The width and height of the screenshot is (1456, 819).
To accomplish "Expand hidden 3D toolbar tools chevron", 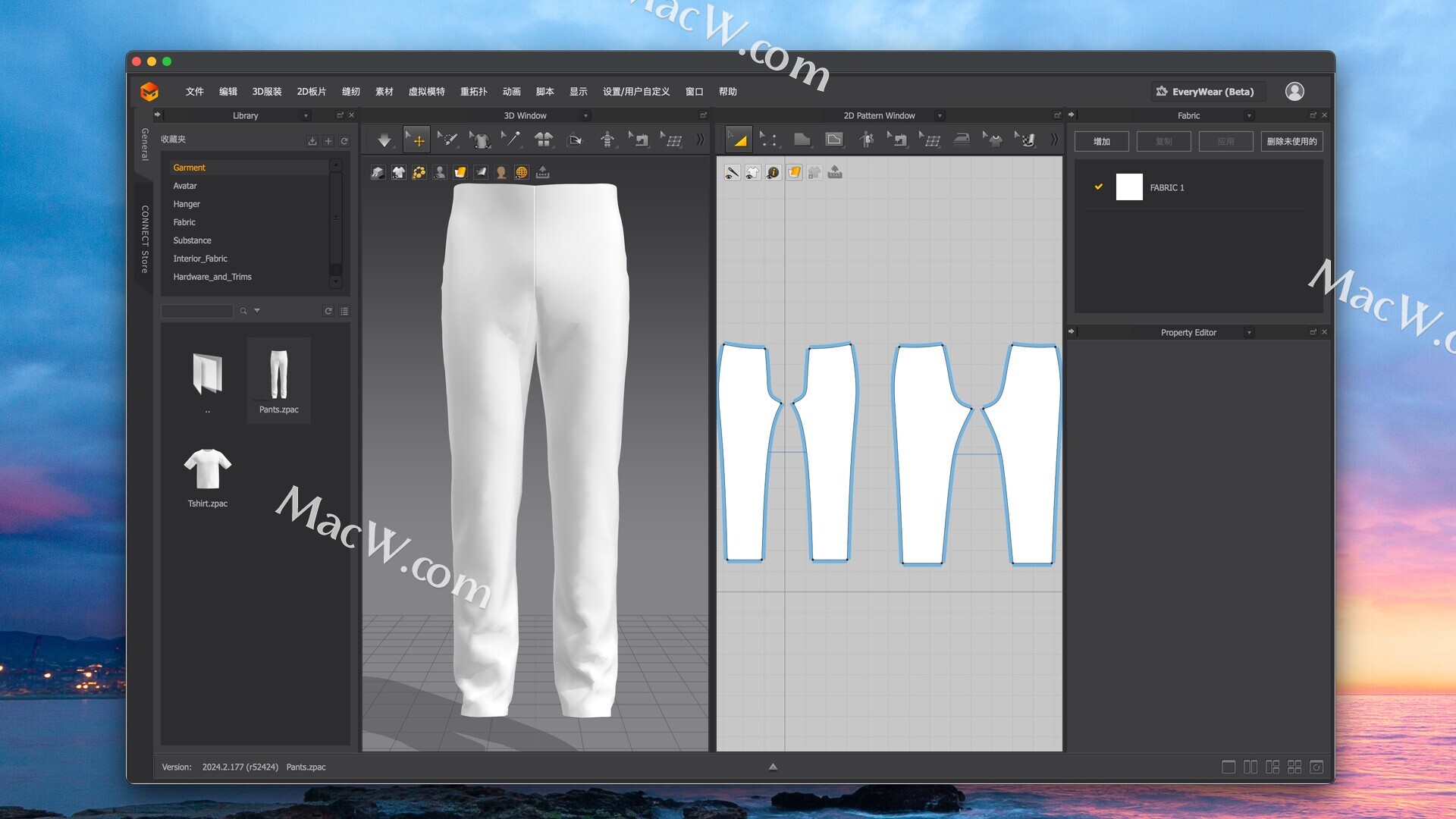I will click(x=700, y=140).
